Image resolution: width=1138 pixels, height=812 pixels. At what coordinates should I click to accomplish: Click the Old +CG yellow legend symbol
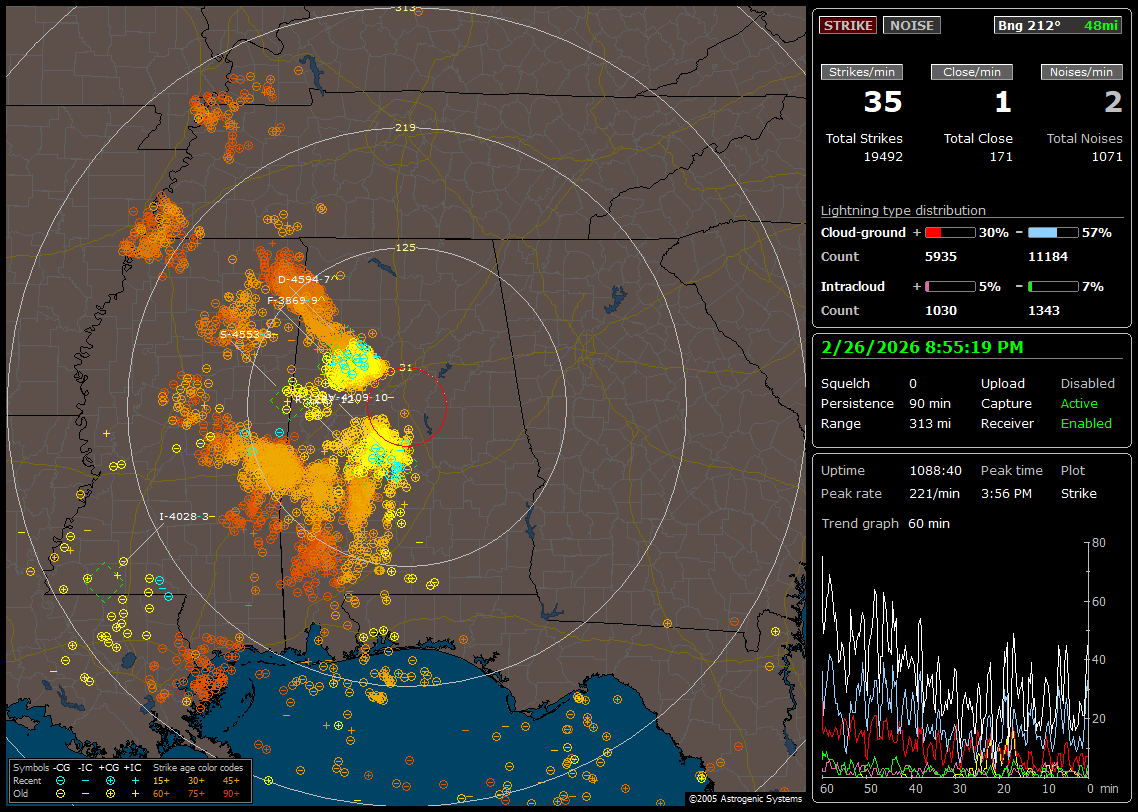pyautogui.click(x=111, y=793)
